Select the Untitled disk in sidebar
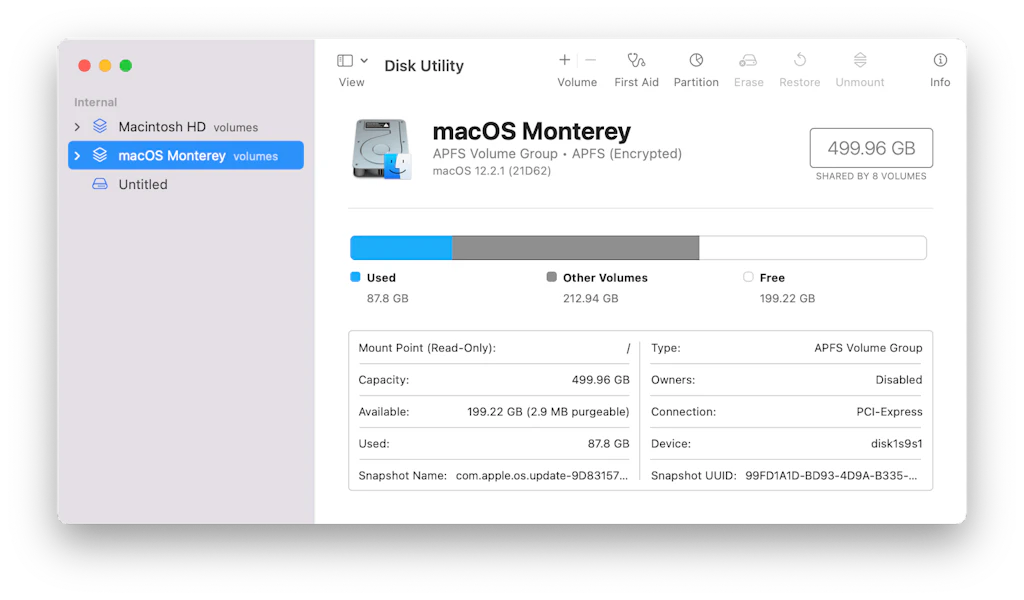Image resolution: width=1024 pixels, height=600 pixels. pyautogui.click(x=143, y=184)
